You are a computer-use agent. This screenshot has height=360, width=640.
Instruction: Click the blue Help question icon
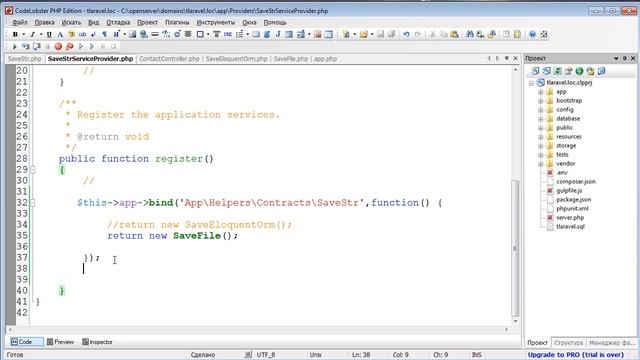[x=532, y=34]
